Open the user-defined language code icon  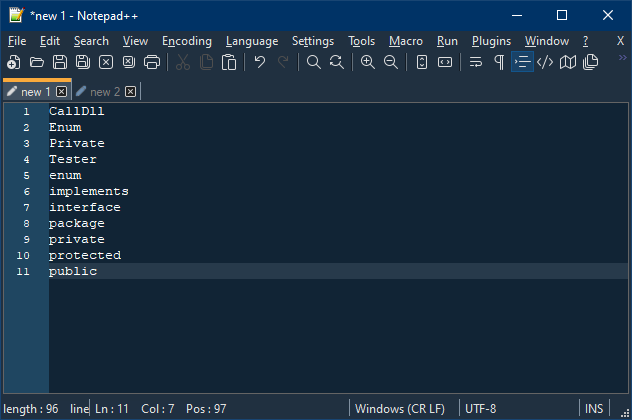click(x=545, y=62)
